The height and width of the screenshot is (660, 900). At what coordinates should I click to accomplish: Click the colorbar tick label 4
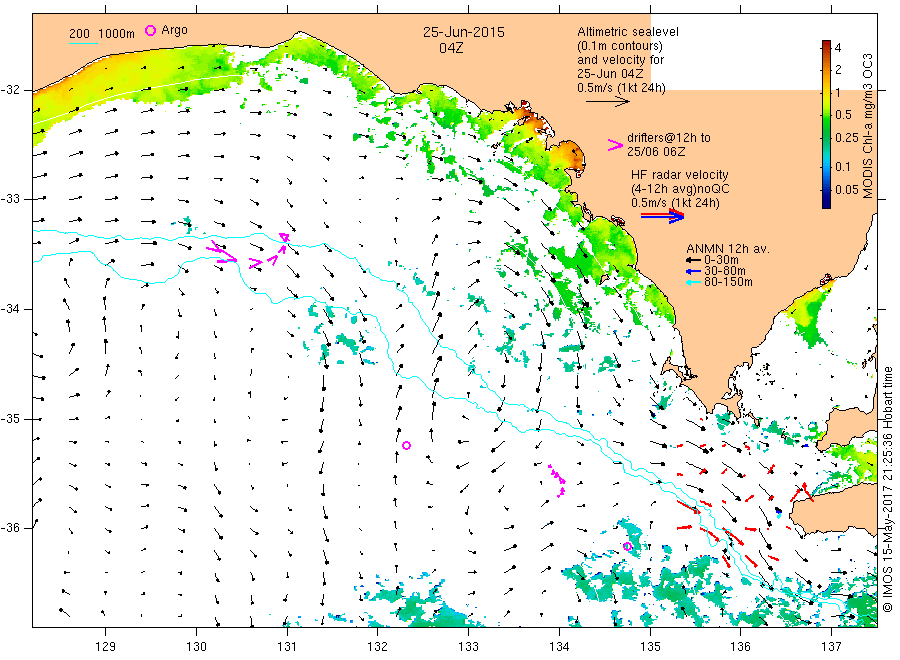click(838, 48)
